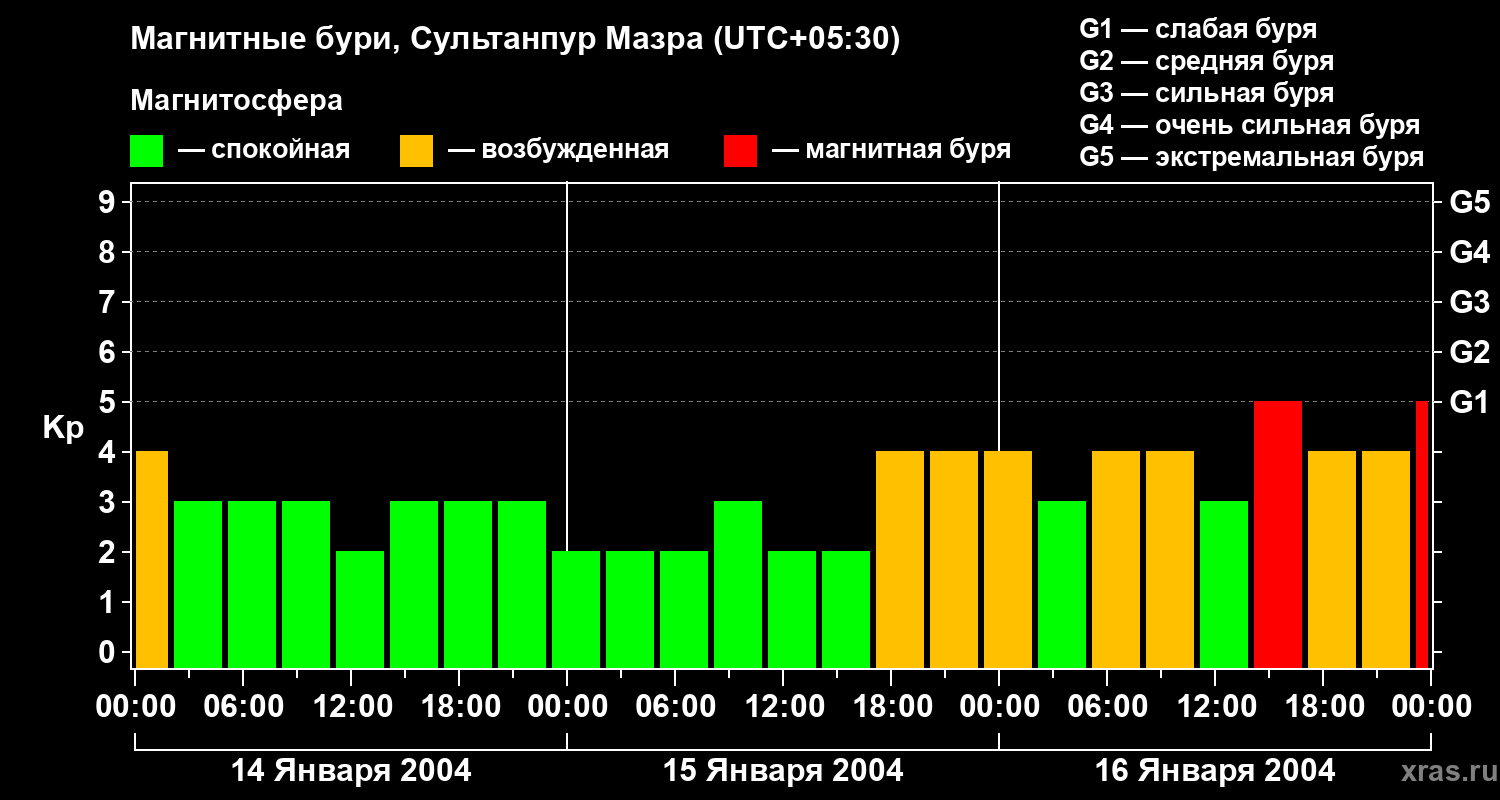1500x800 pixels.
Task: Click the '16 Января 2004' date label
Action: click(x=1215, y=771)
